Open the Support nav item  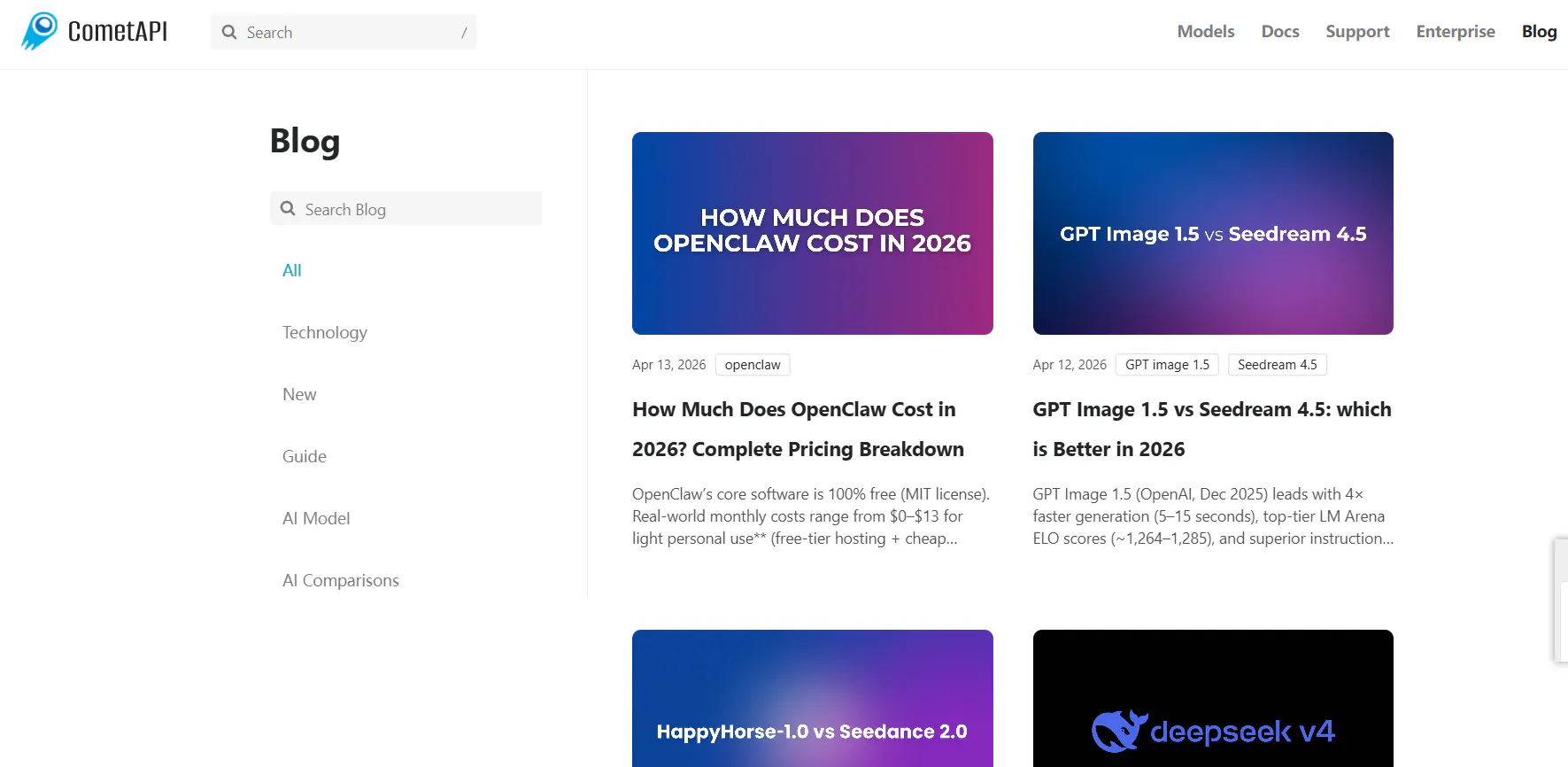point(1357,31)
